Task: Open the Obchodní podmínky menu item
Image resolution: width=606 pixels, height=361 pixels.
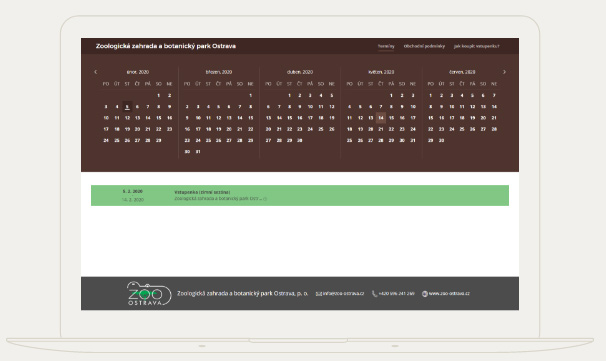Action: [424, 46]
